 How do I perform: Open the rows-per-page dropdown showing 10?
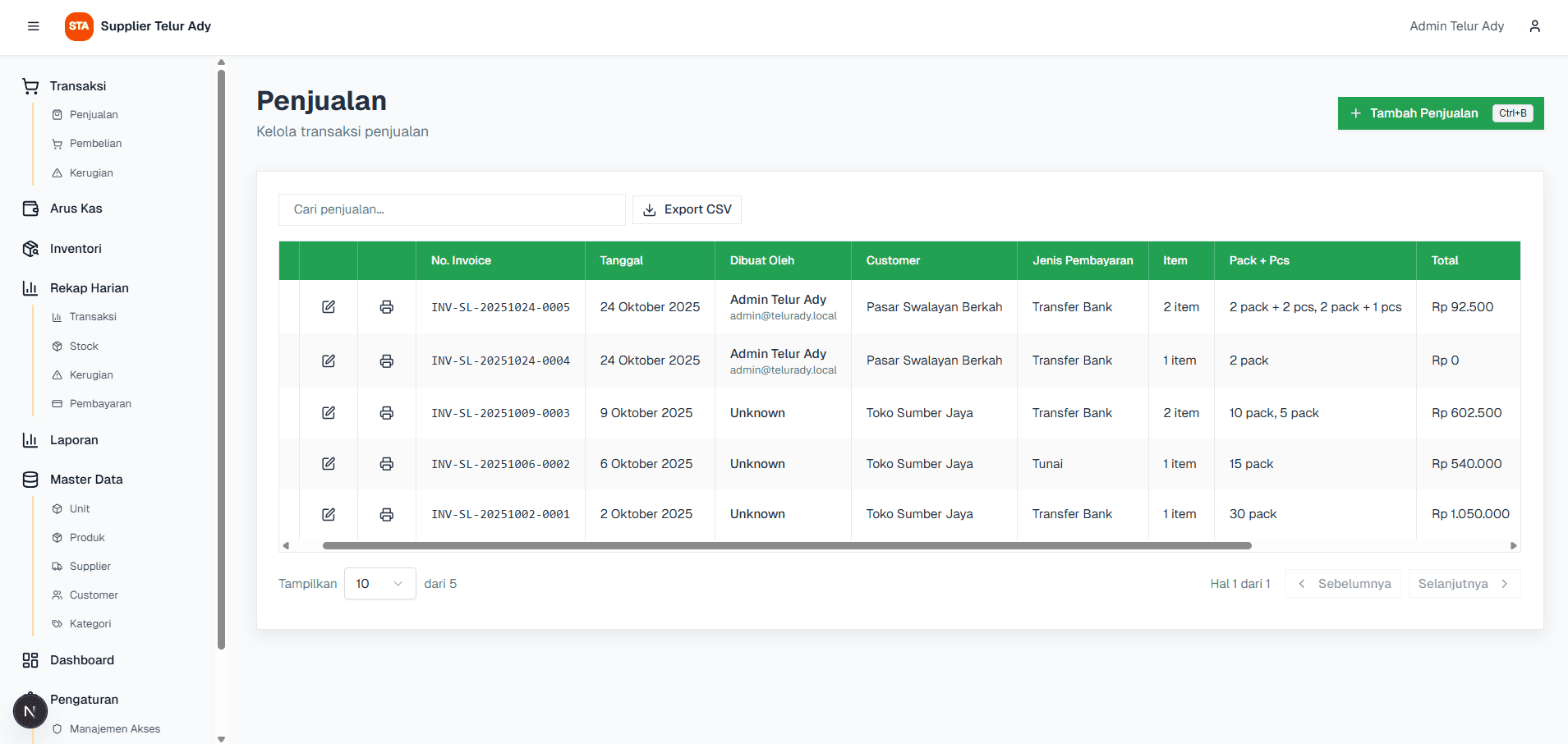pos(379,584)
